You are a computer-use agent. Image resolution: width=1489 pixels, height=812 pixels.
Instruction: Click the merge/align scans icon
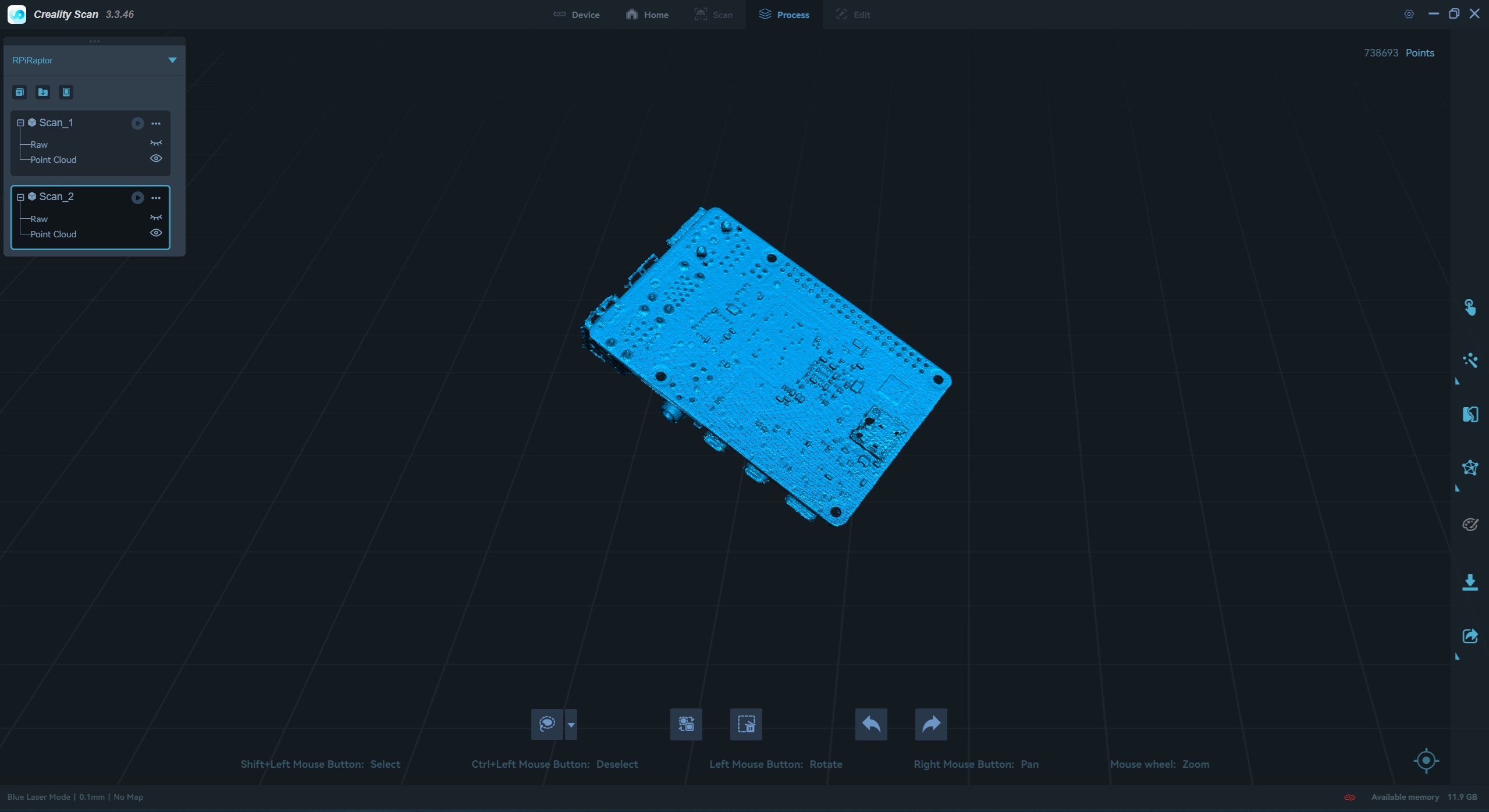click(1470, 414)
